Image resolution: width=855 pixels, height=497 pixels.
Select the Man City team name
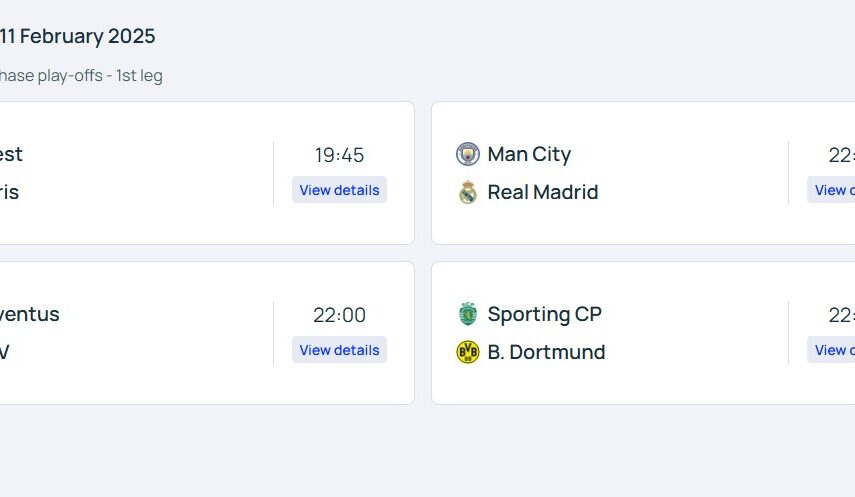(529, 154)
